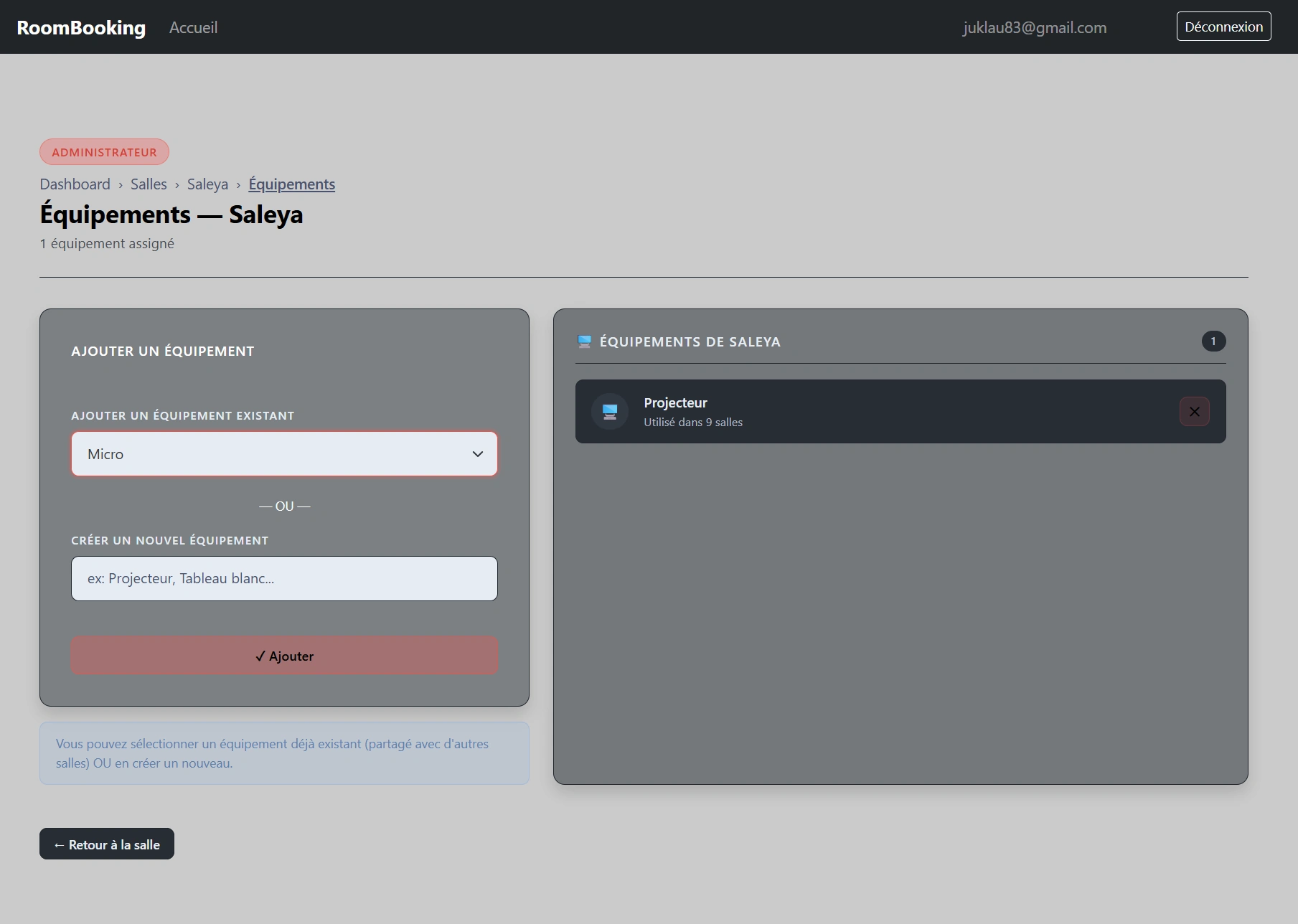Viewport: 1298px width, 924px height.
Task: Navigate to Salles in the breadcrumb
Action: click(149, 184)
